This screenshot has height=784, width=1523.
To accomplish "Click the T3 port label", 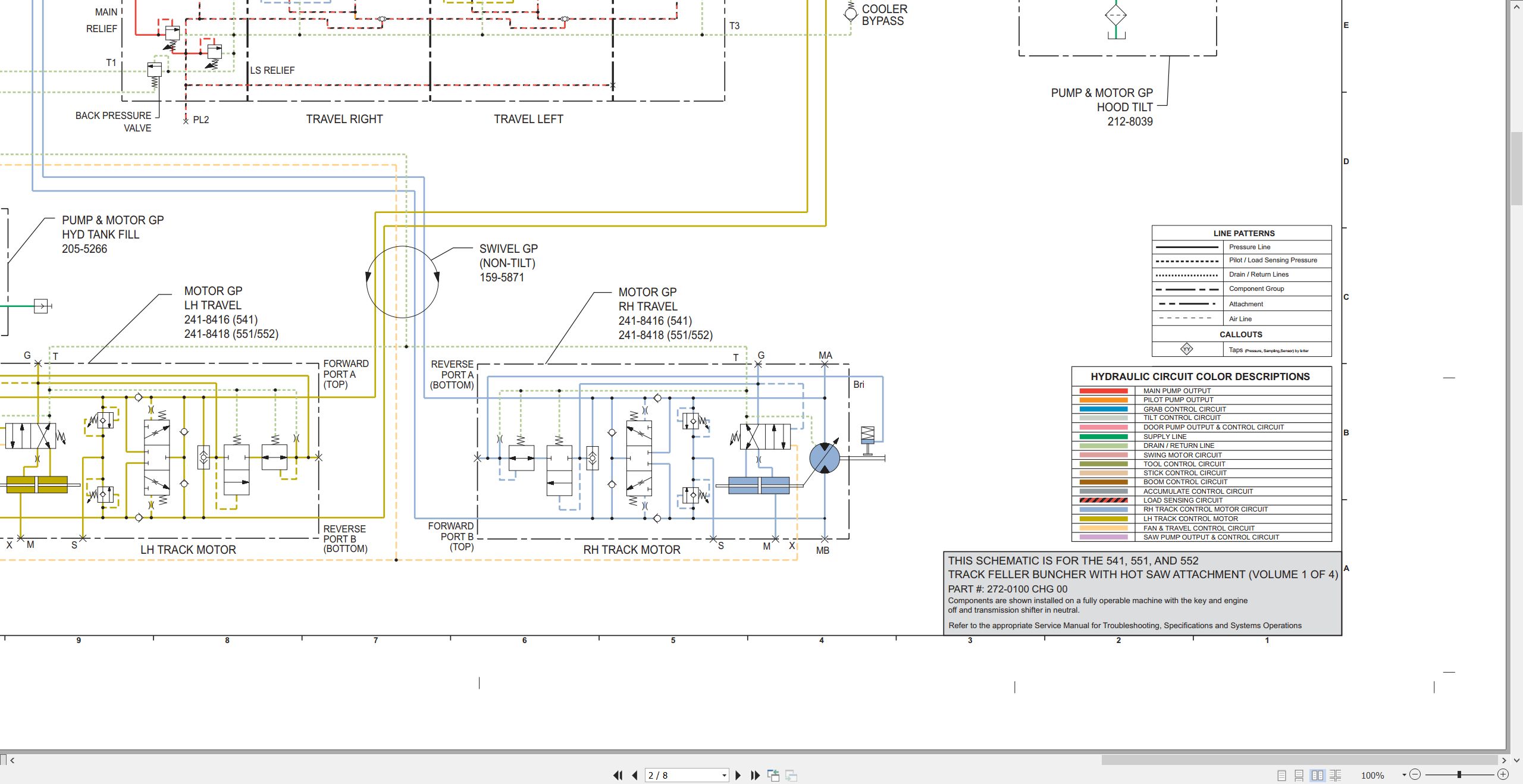I will [734, 26].
